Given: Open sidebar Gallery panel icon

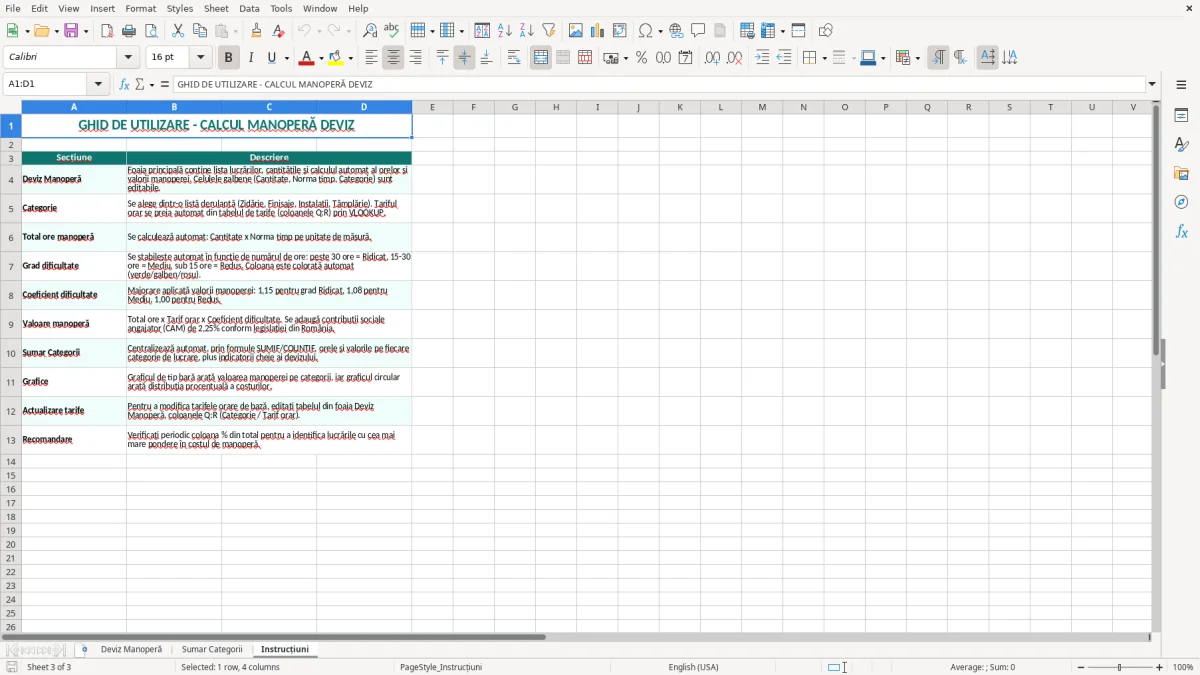Looking at the screenshot, I should coord(1181,173).
